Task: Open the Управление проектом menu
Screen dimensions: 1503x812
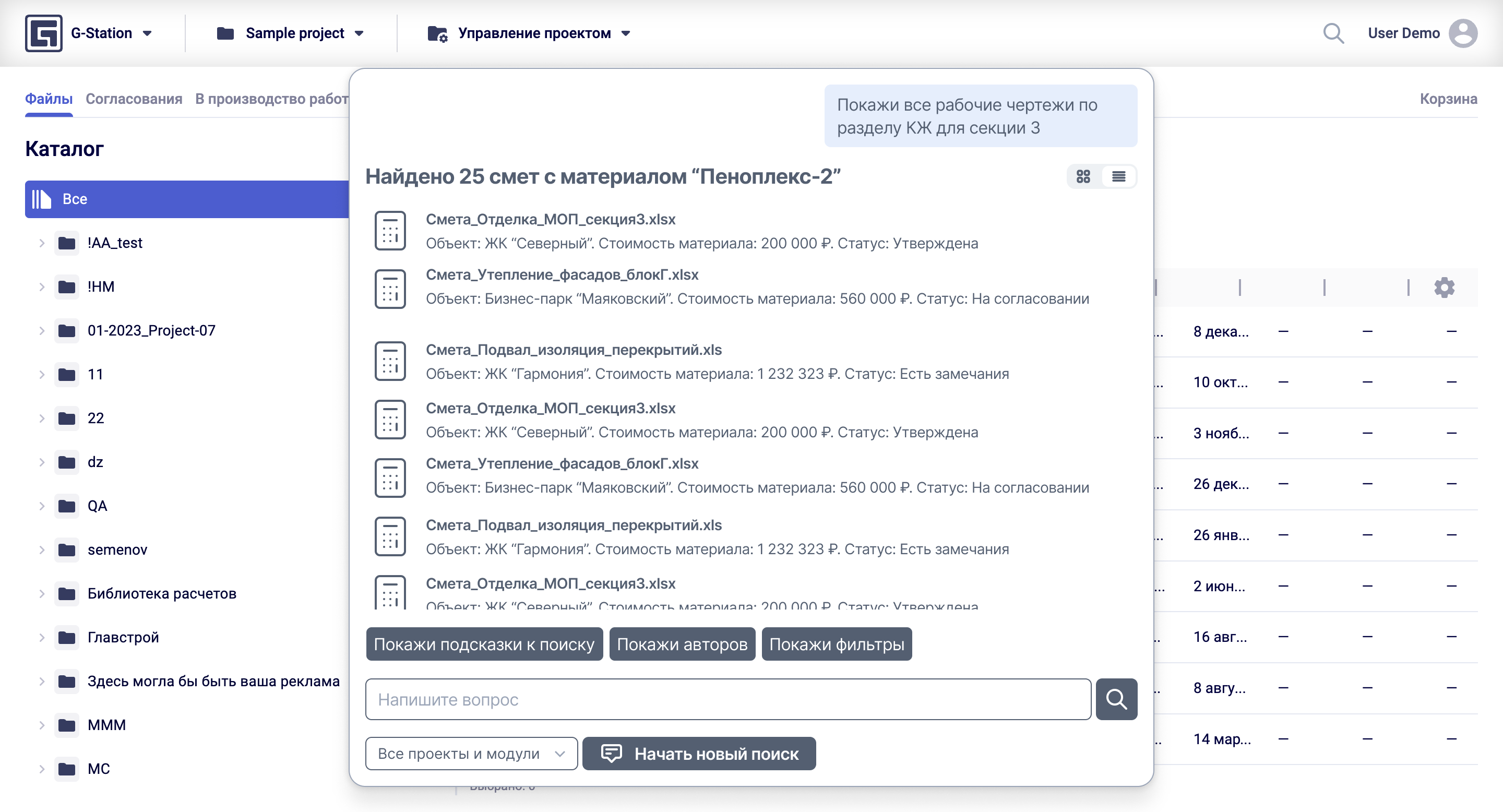Action: (x=534, y=33)
